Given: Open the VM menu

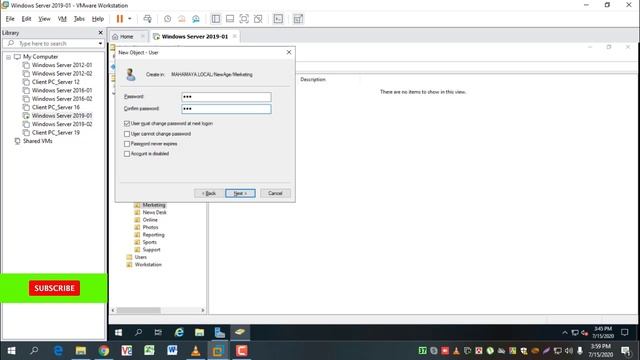Looking at the screenshot, I should point(62,19).
